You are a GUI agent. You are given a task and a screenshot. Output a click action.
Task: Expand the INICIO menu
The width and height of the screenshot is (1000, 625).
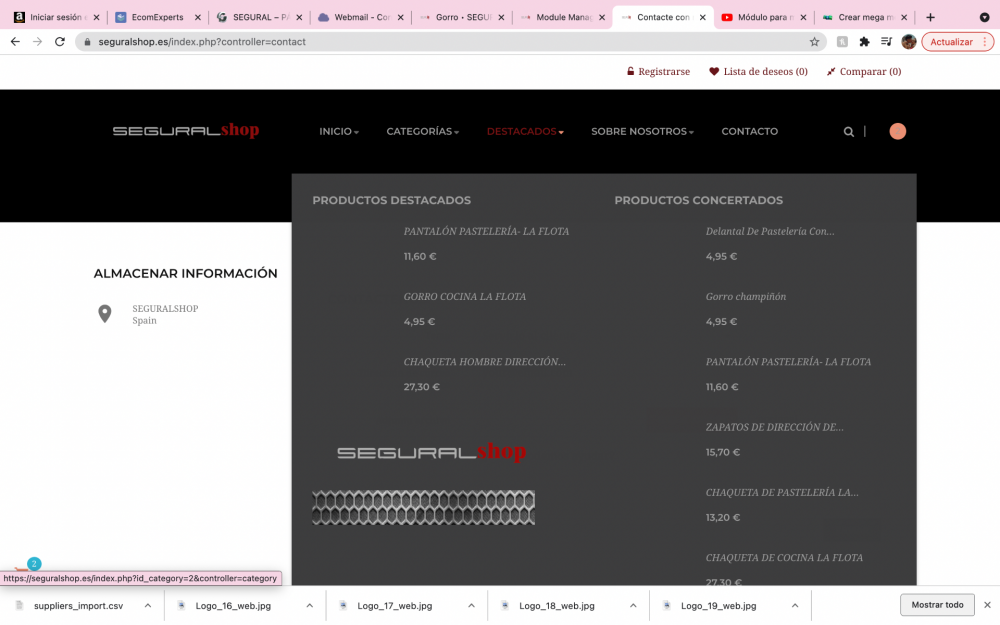click(x=339, y=131)
